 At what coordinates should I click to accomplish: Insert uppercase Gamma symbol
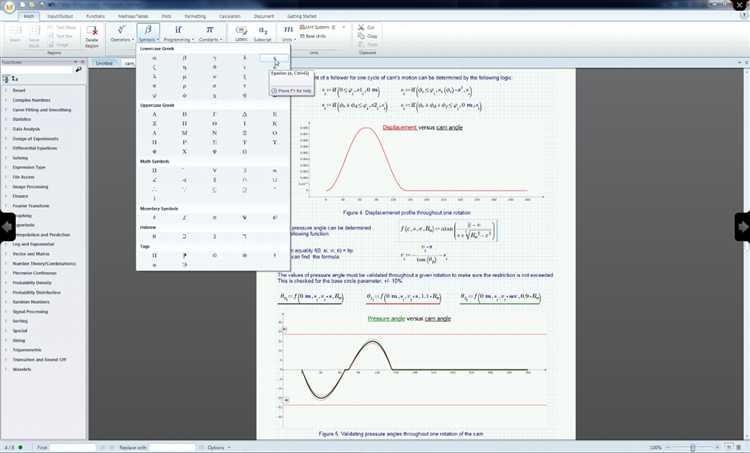214,114
